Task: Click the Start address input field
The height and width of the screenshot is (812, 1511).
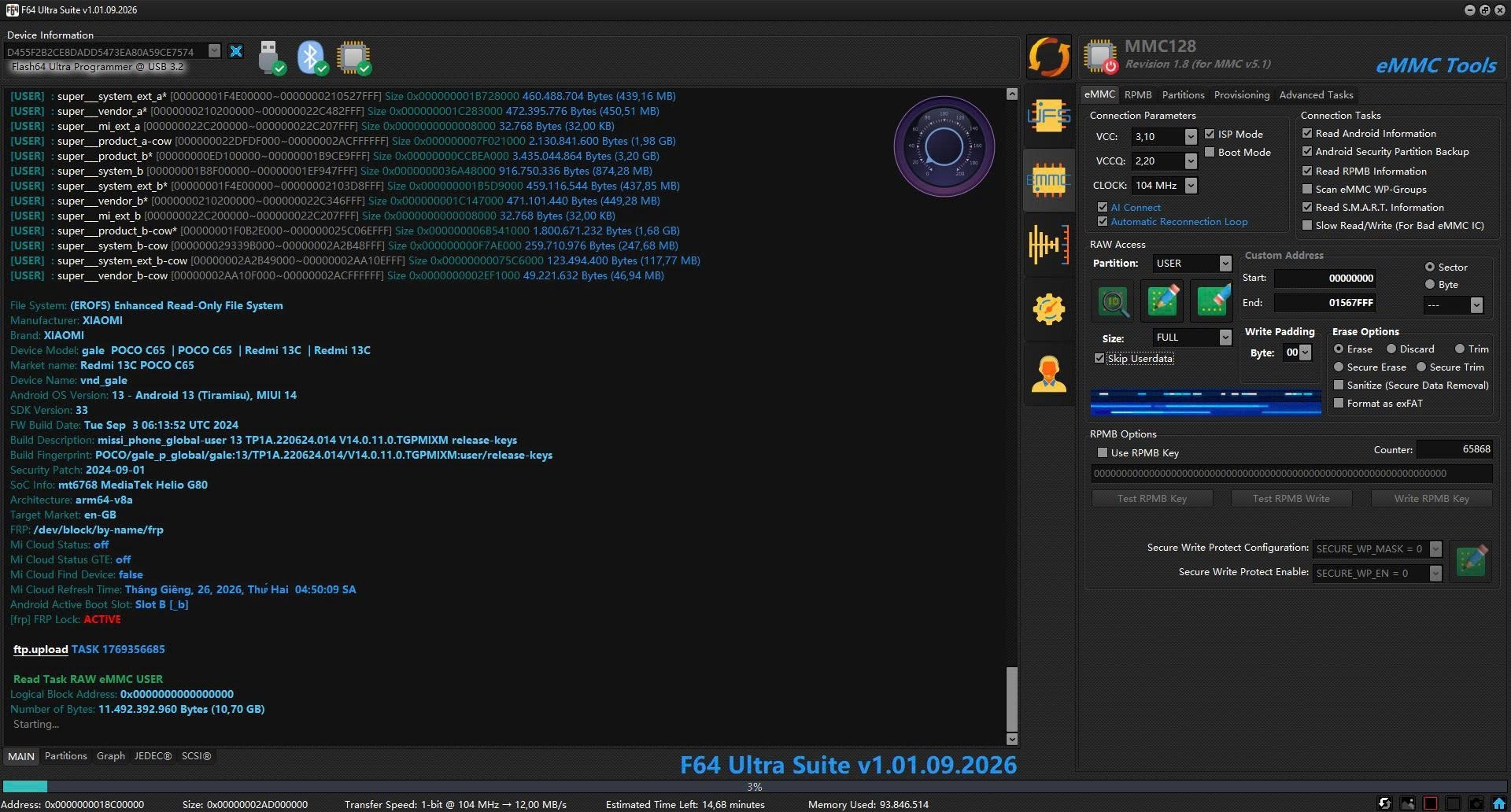Action: pyautogui.click(x=1325, y=278)
